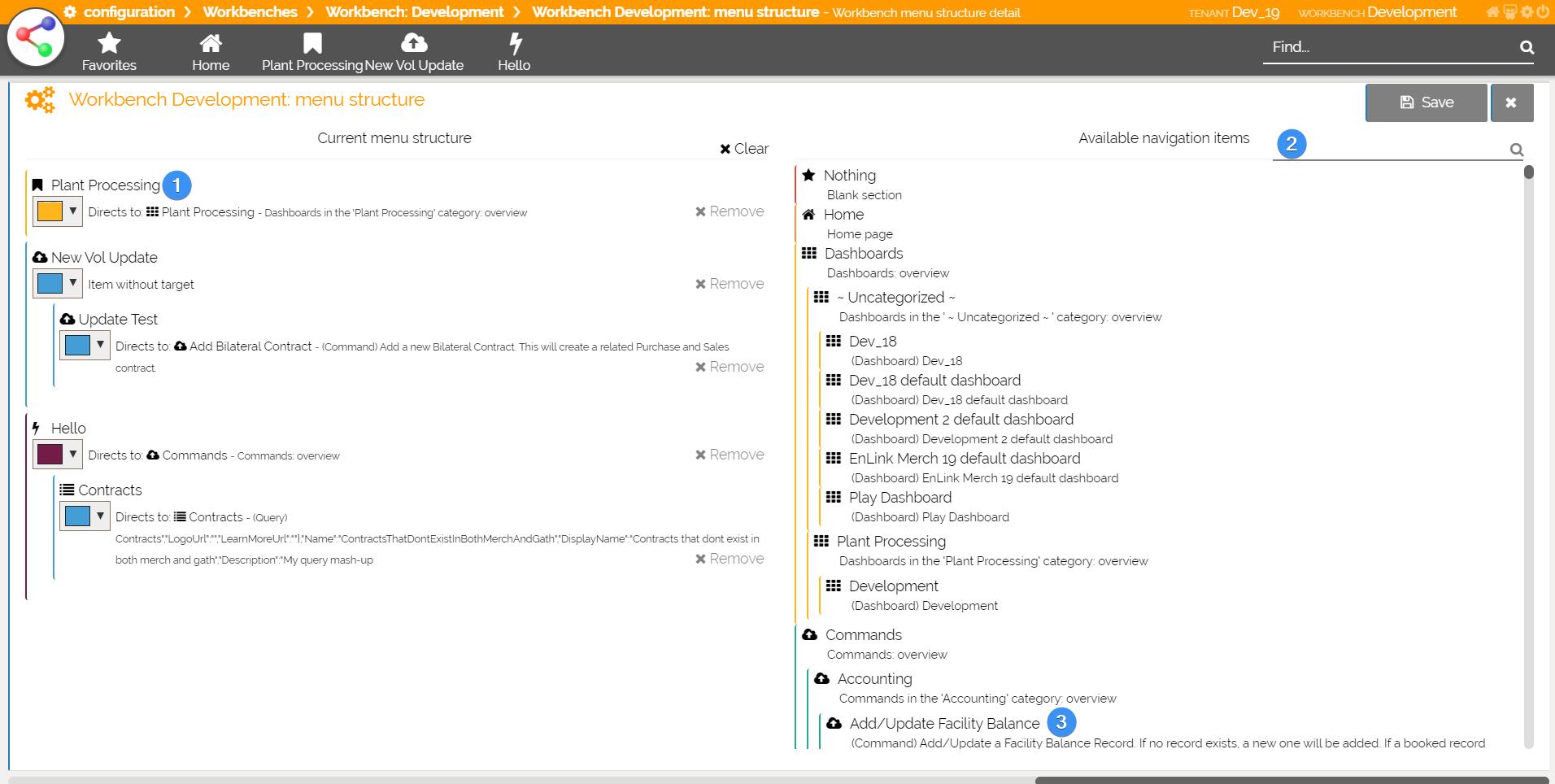The image size is (1555, 784).
Task: Click the power logout icon
Action: pyautogui.click(x=1541, y=12)
